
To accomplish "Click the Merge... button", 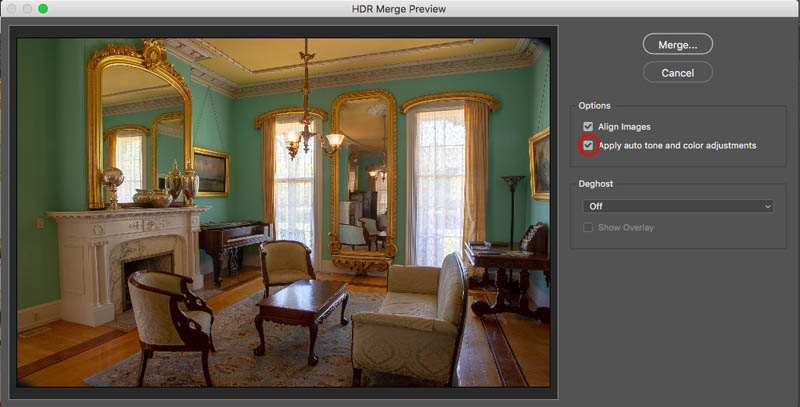I will [x=678, y=44].
